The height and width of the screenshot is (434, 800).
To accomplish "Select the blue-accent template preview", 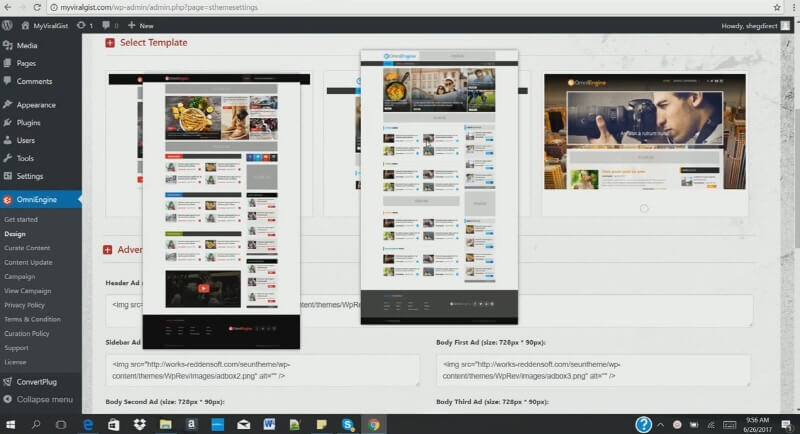I will pyautogui.click(x=439, y=187).
